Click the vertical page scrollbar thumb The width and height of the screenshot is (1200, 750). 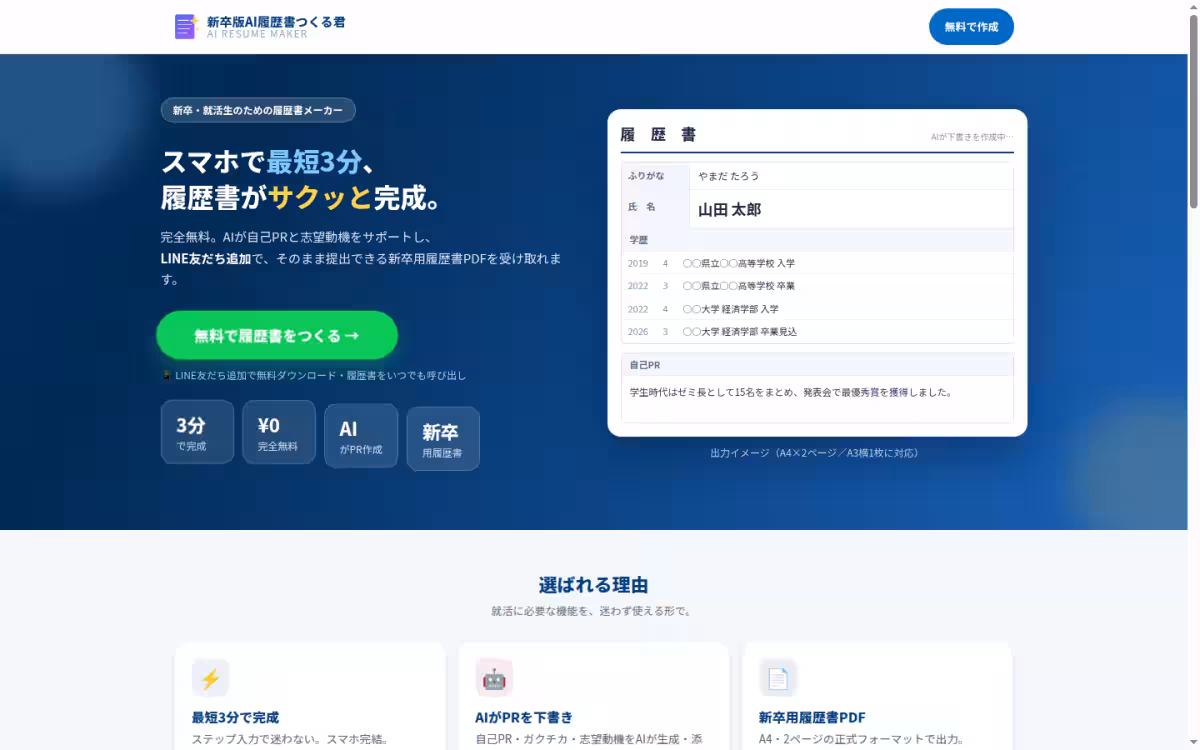[1193, 112]
